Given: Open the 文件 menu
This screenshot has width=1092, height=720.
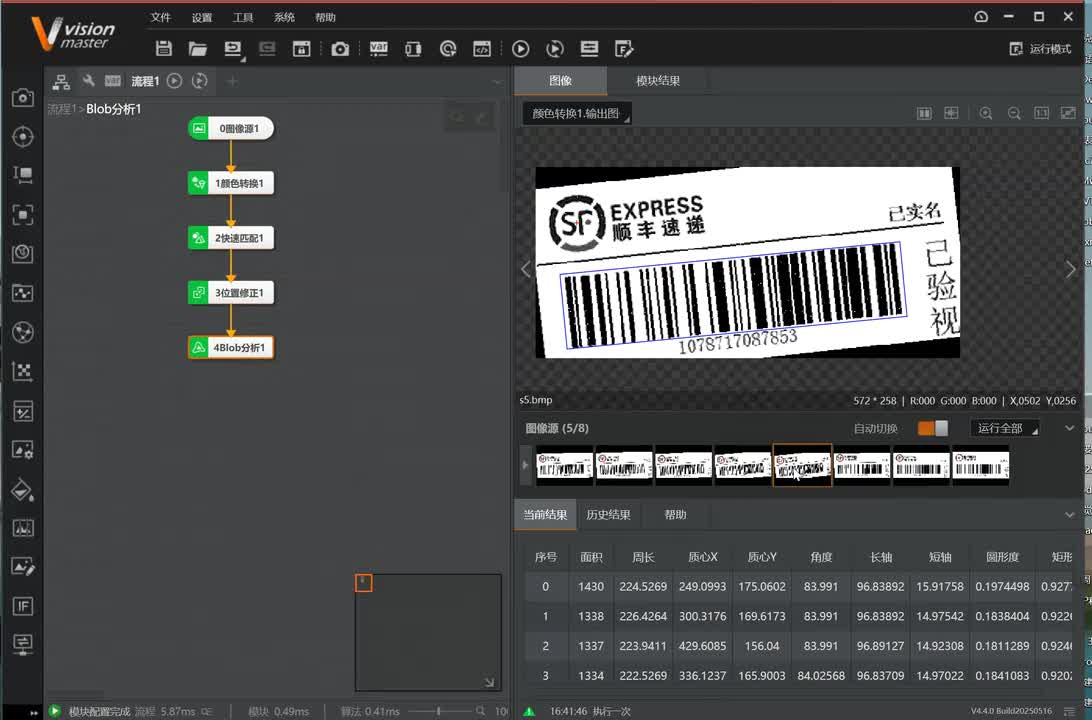Looking at the screenshot, I should (160, 17).
